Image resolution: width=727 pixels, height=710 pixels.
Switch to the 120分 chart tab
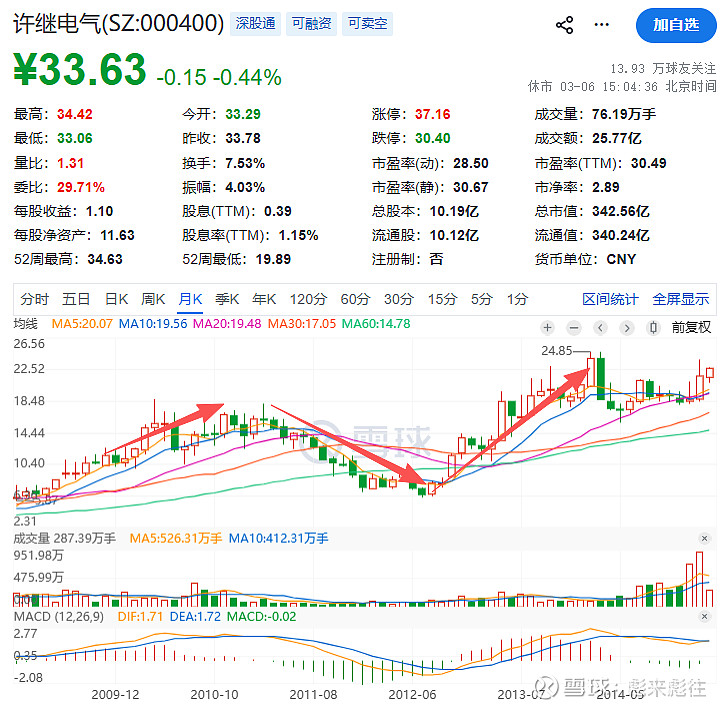308,299
